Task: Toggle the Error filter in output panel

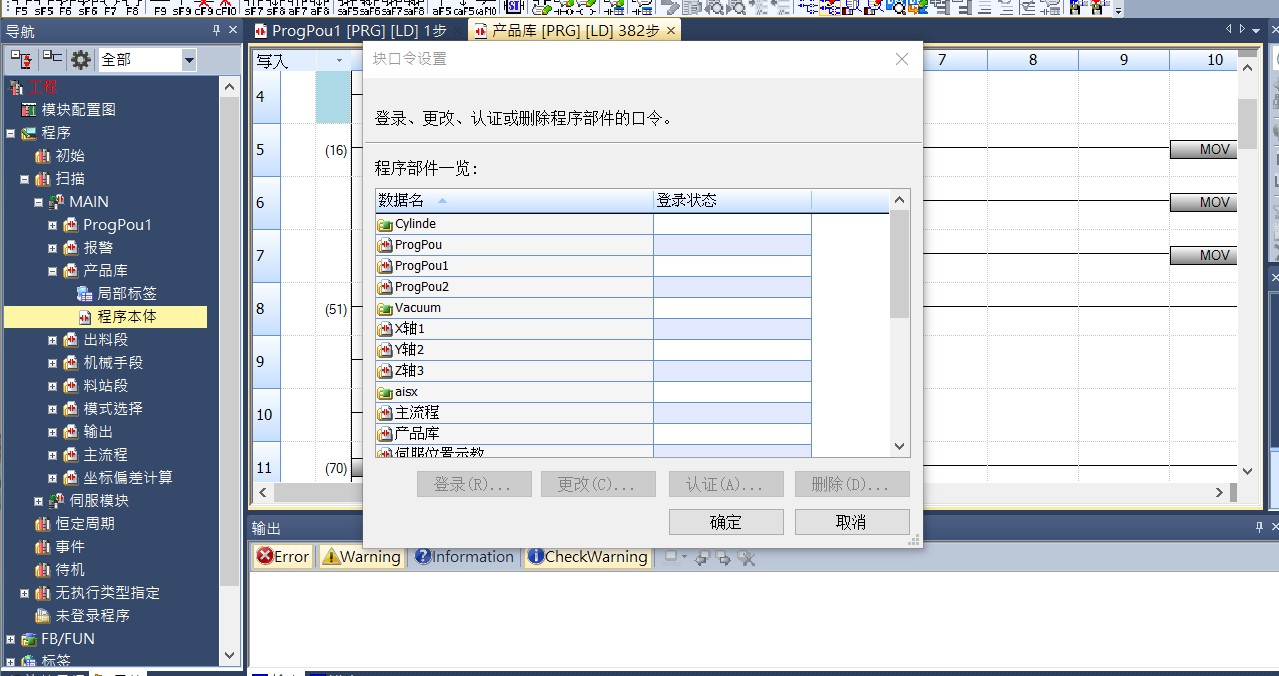Action: click(x=283, y=557)
